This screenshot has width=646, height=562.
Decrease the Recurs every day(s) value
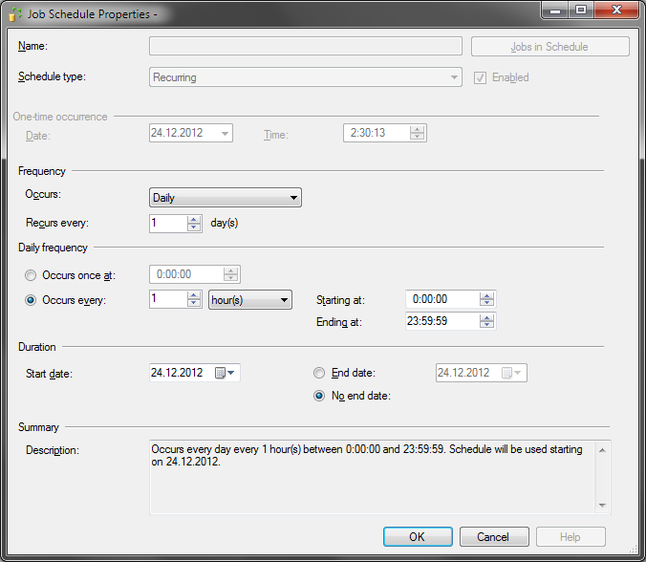pyautogui.click(x=195, y=228)
